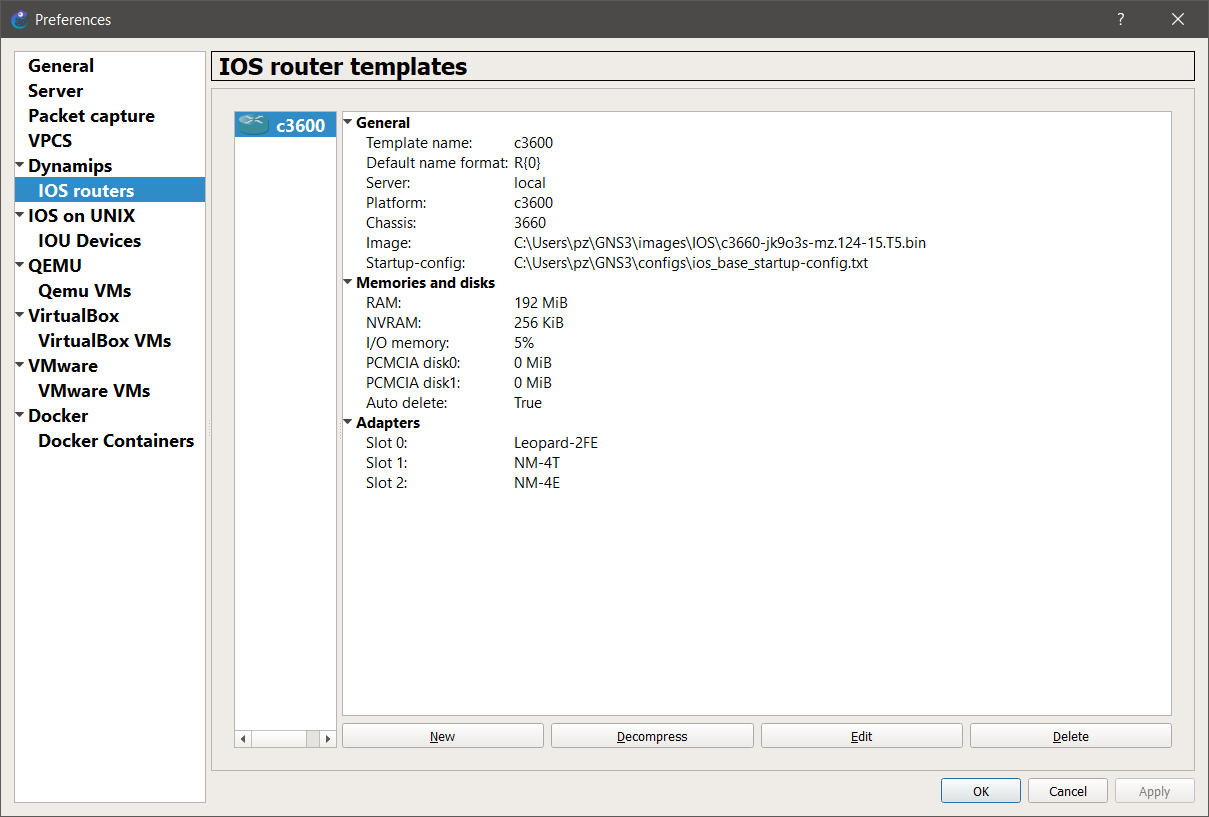
Task: Collapse the VirtualBox section arrow
Action: click(x=20, y=315)
